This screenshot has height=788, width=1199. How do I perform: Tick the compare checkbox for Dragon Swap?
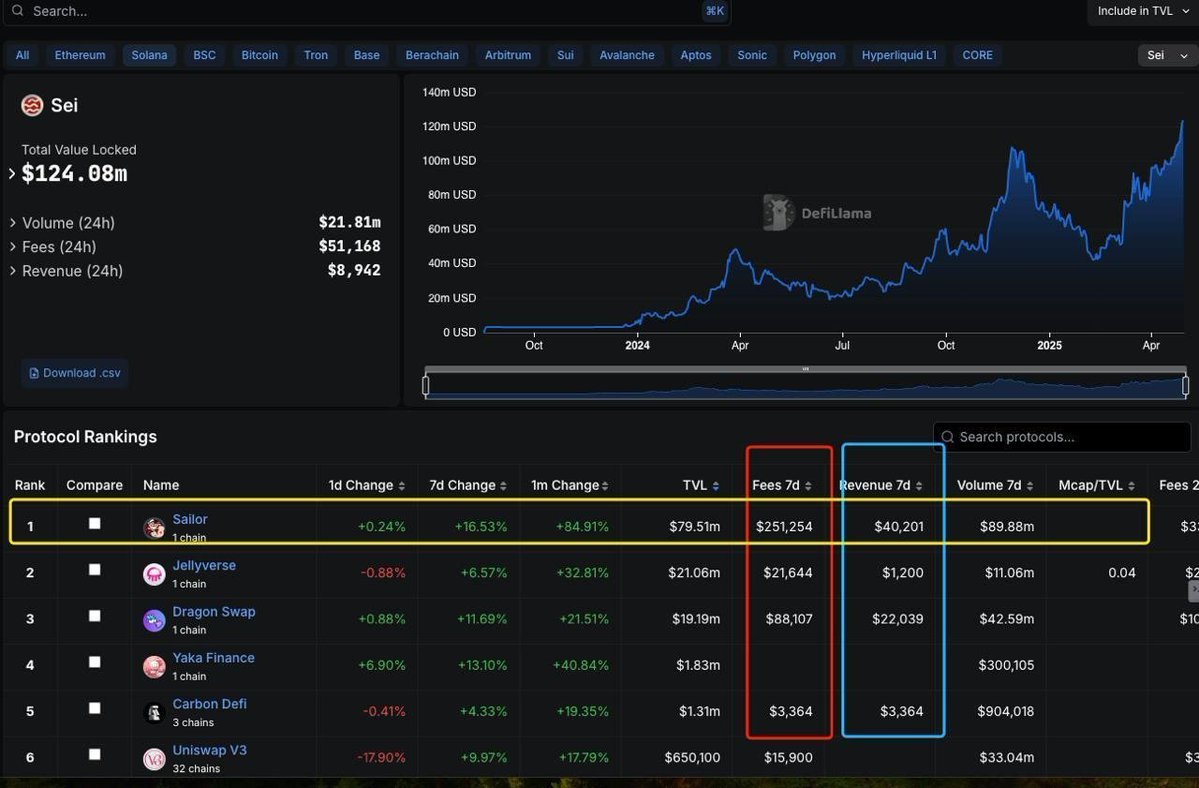[94, 616]
